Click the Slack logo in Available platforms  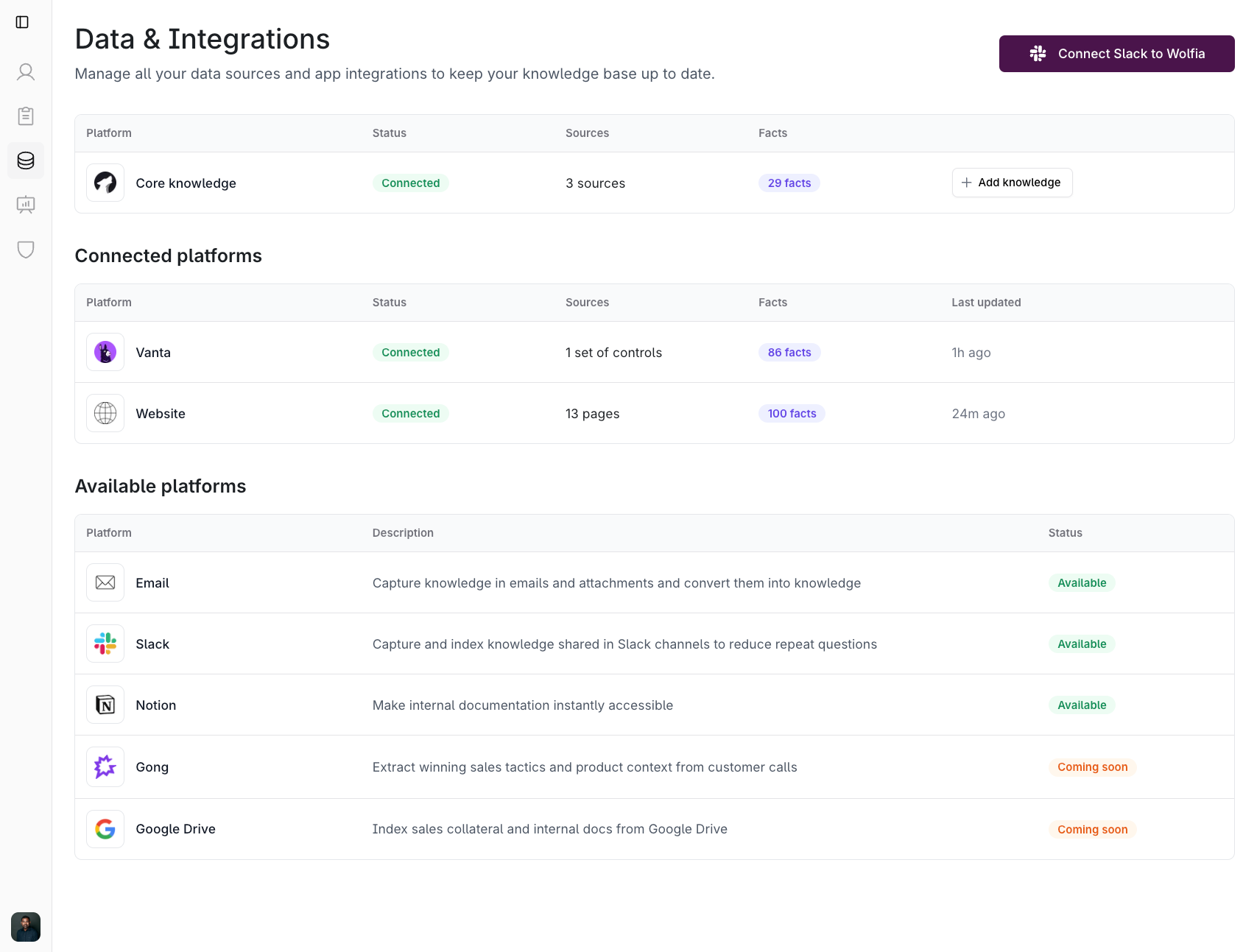105,644
